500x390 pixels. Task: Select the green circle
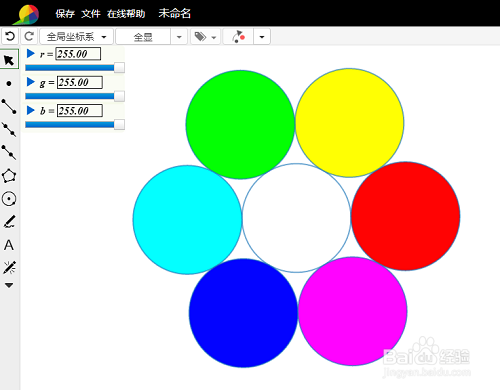pyautogui.click(x=240, y=124)
